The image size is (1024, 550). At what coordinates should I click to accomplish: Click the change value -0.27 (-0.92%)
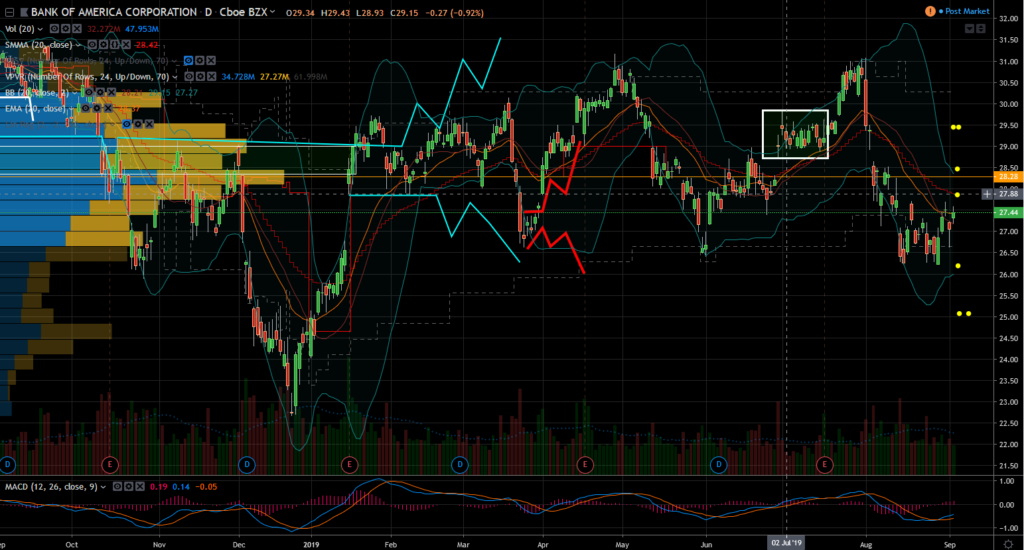[455, 12]
